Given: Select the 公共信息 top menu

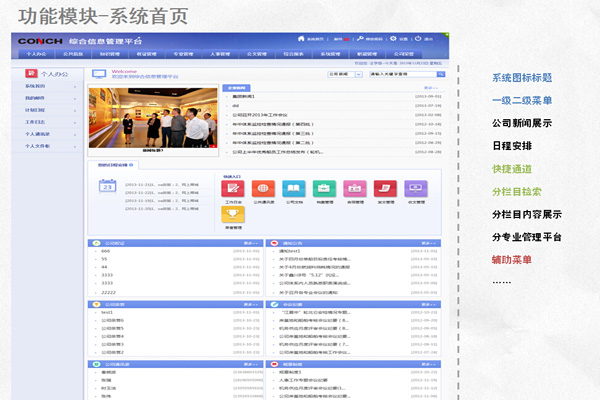Looking at the screenshot, I should click(x=73, y=54).
